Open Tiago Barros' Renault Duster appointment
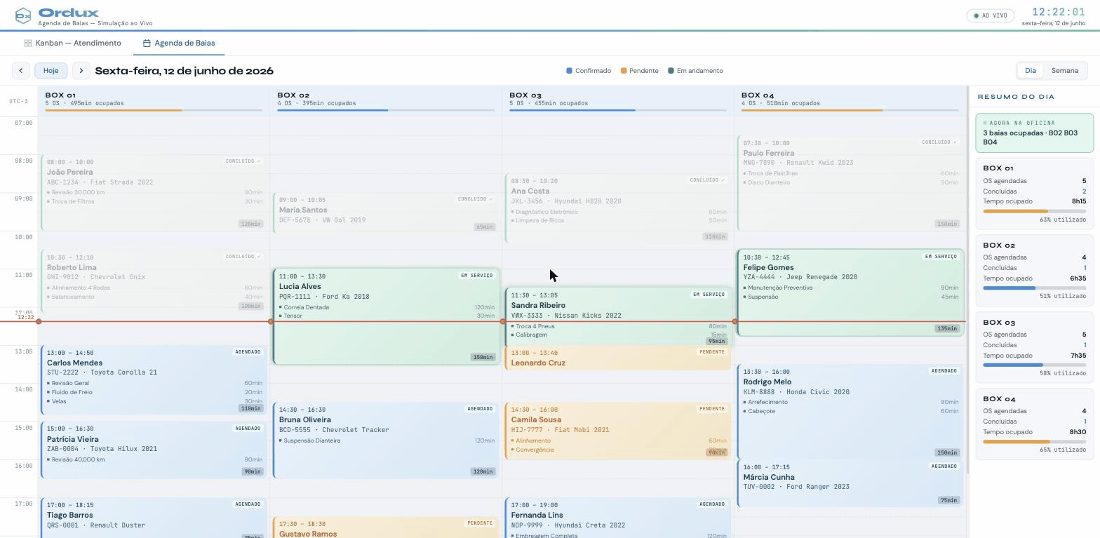Viewport: 1100px width, 538px height. tap(154, 518)
